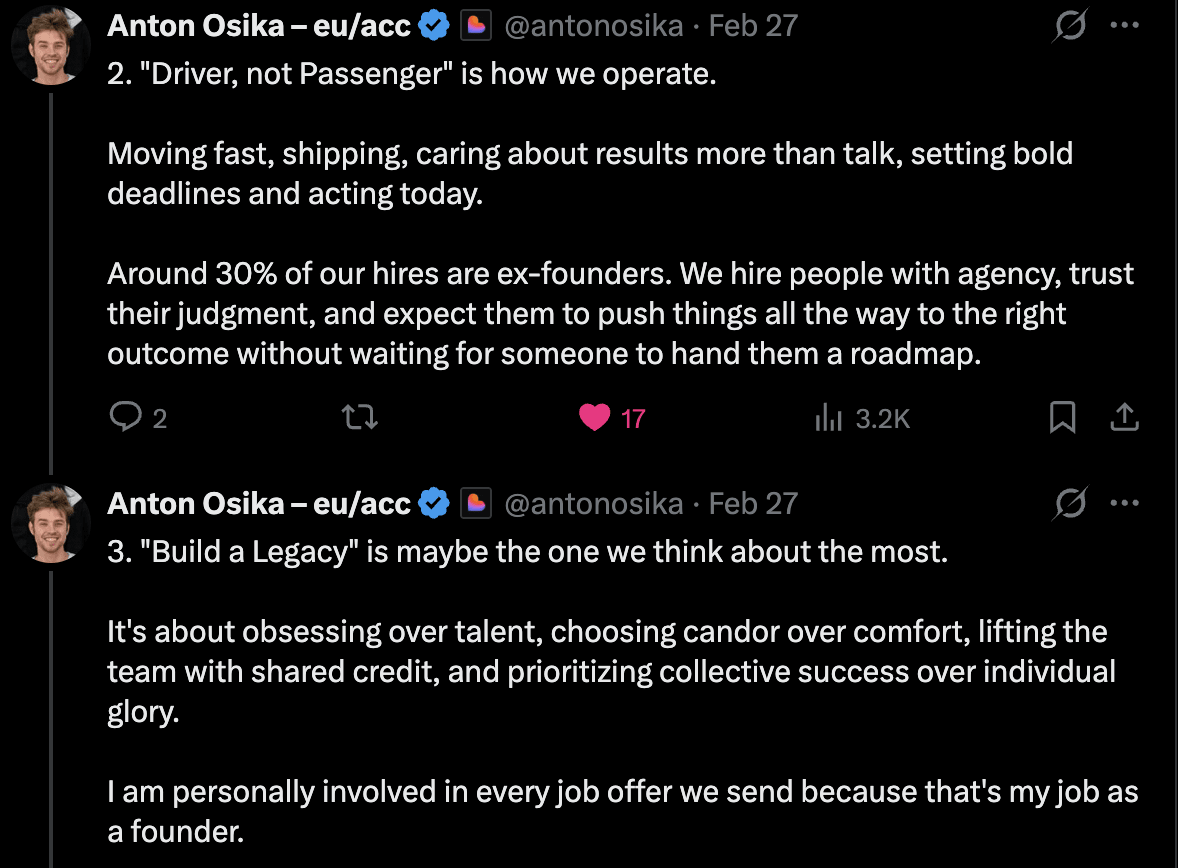Open Anton Osika's avatar on first tweet
Screen dimensions: 1178x868
click(x=51, y=45)
